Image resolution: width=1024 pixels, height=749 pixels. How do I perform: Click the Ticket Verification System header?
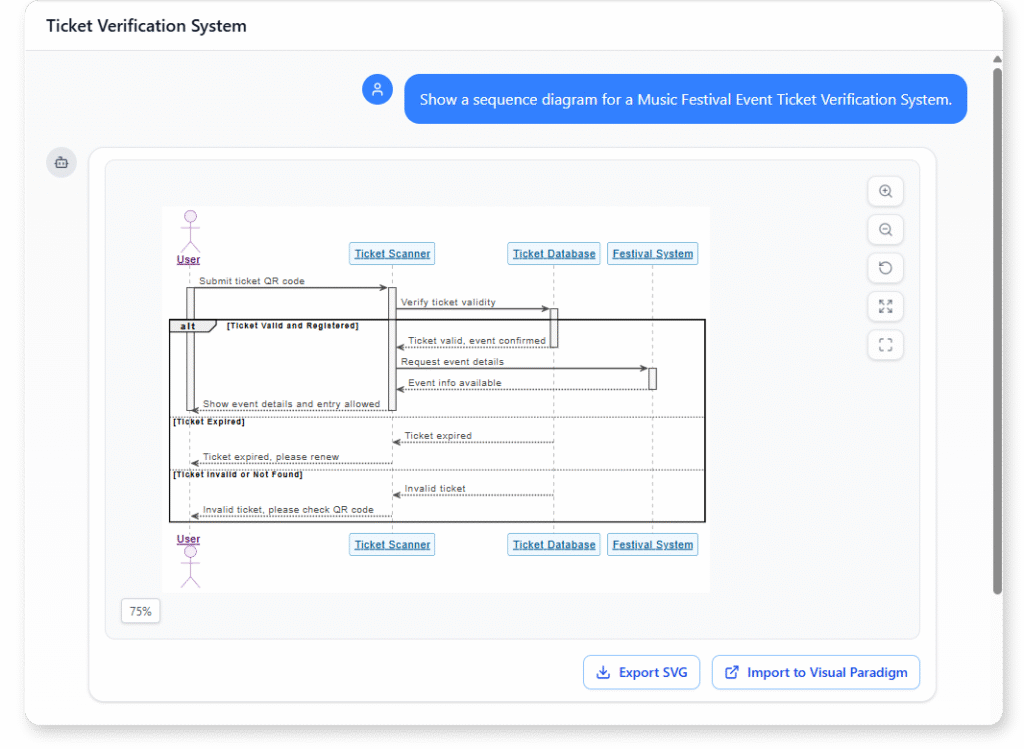click(x=146, y=25)
